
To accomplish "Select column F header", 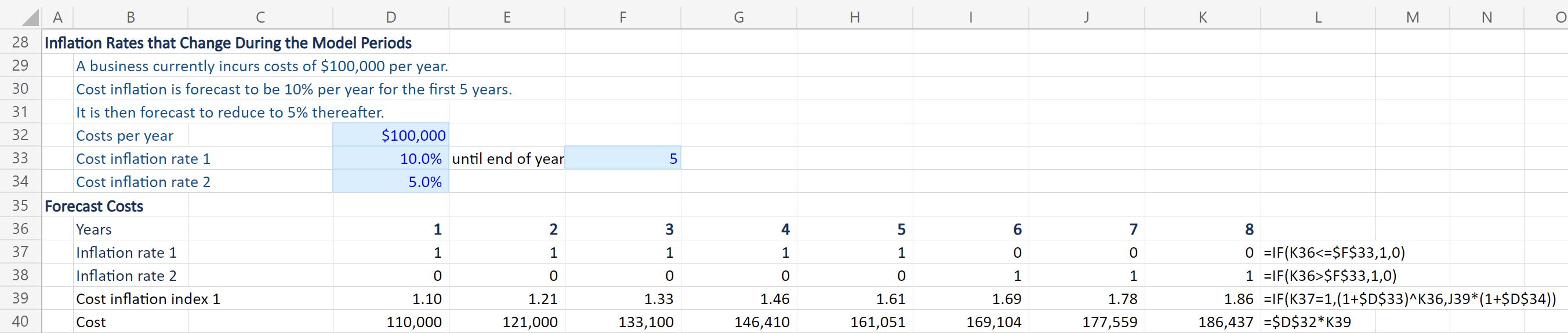I will pyautogui.click(x=623, y=17).
